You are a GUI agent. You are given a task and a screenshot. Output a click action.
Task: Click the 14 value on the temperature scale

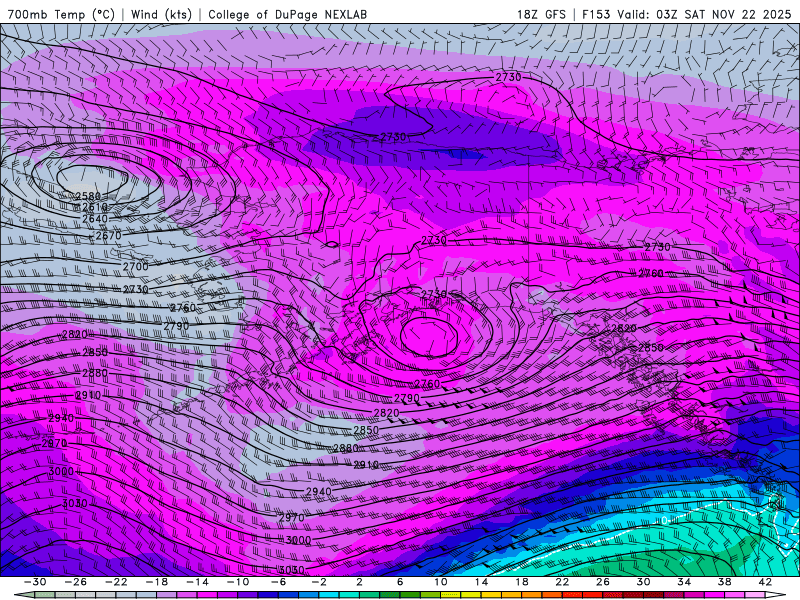481,582
